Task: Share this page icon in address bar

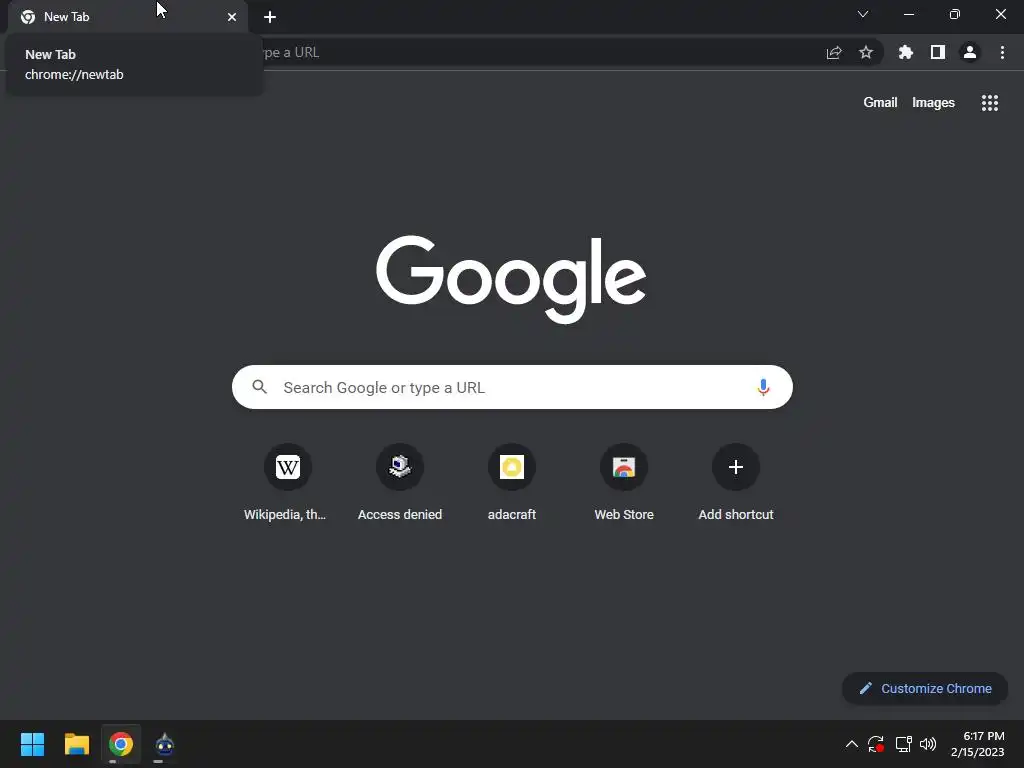Action: click(834, 52)
